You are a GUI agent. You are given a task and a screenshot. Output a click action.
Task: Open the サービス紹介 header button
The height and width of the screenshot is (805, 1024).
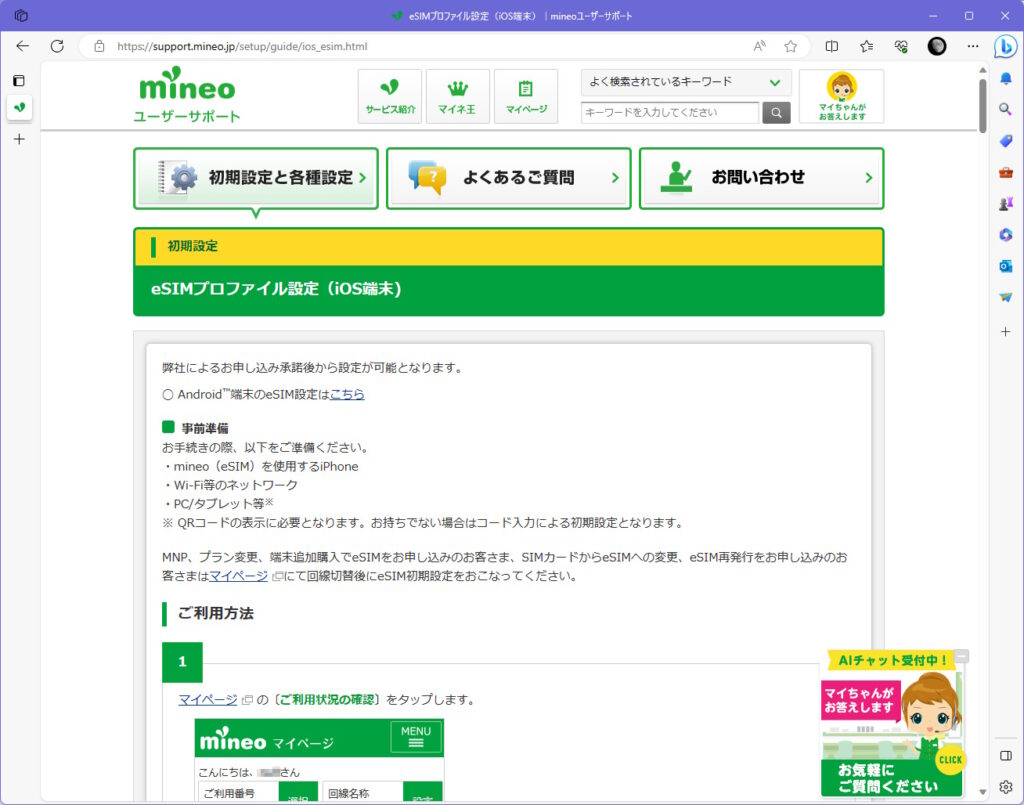coord(391,96)
